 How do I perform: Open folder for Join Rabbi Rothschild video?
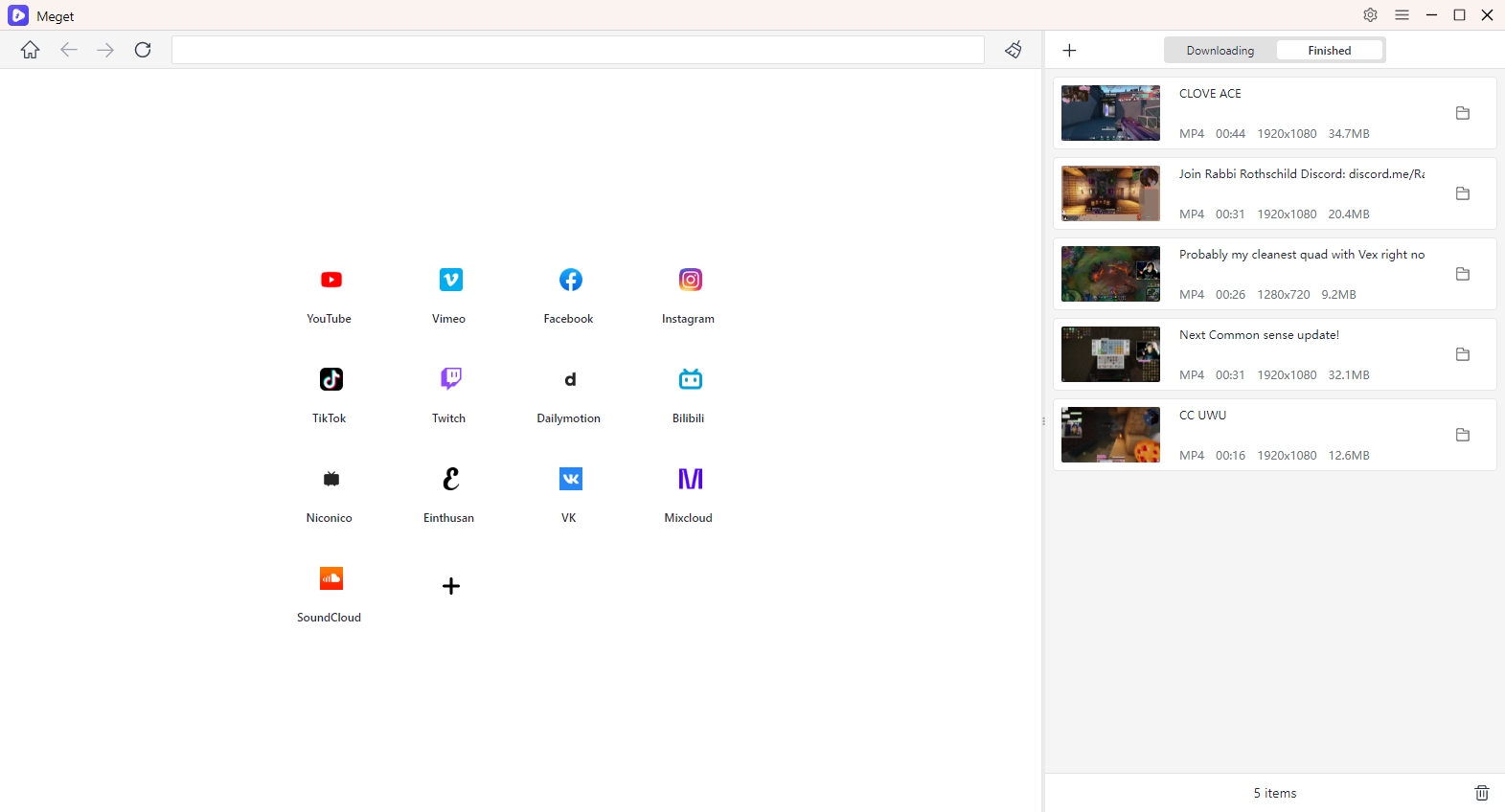coord(1463,193)
